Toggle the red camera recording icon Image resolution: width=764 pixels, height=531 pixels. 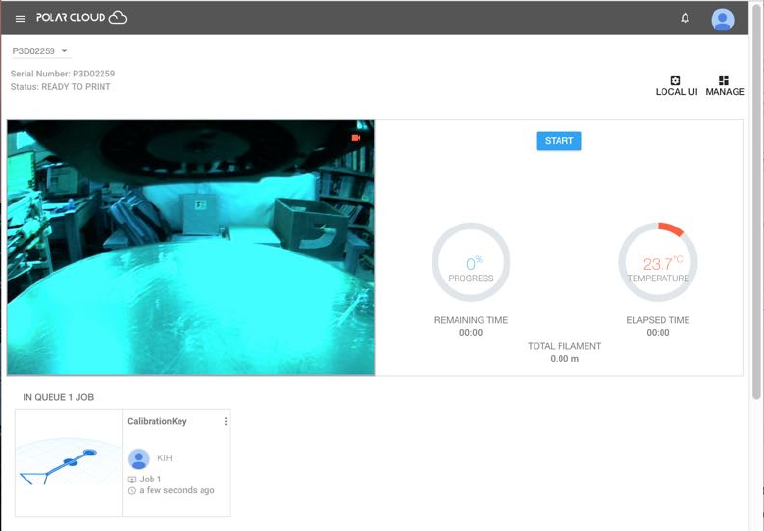pyautogui.click(x=356, y=138)
